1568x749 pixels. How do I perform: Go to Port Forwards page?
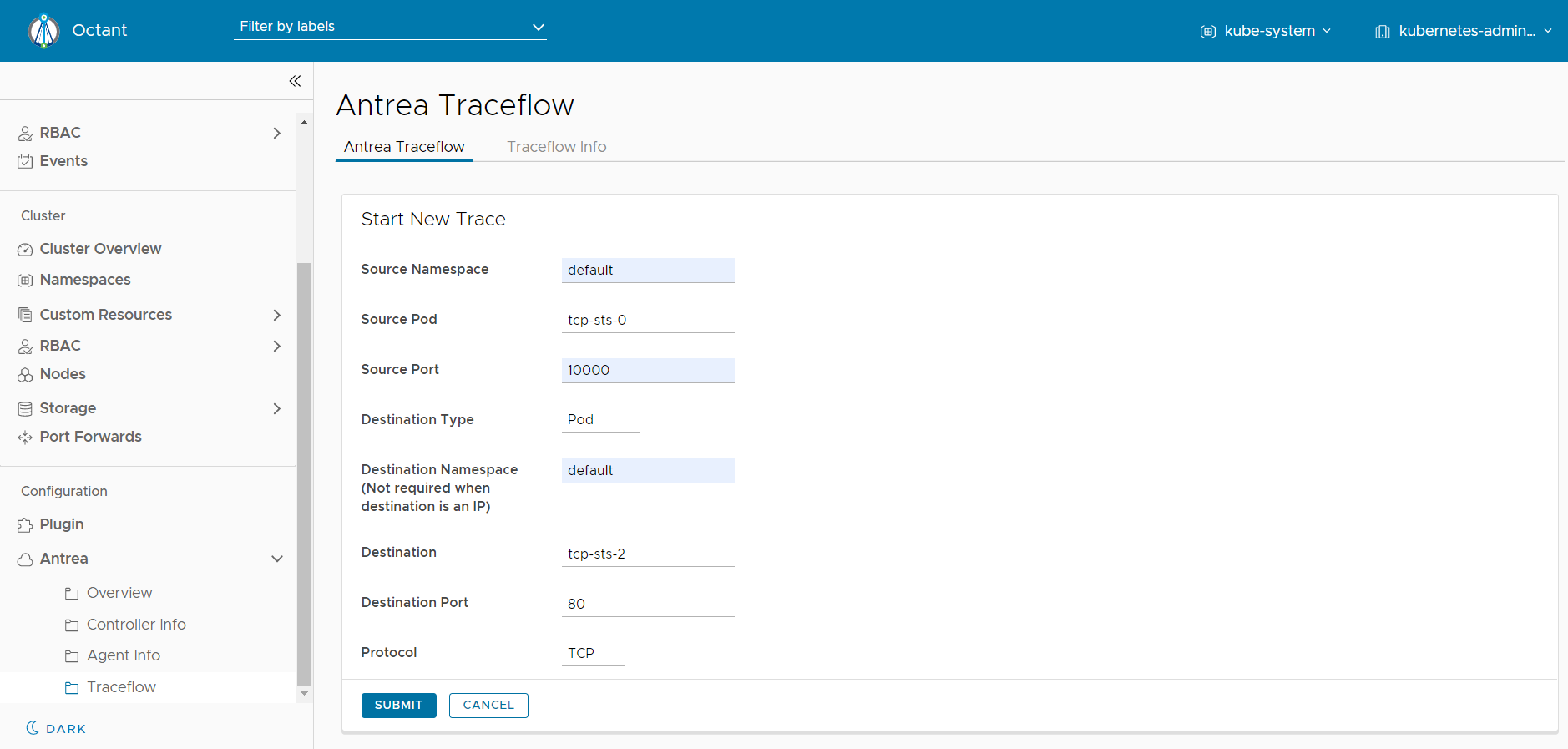pyautogui.click(x=90, y=437)
